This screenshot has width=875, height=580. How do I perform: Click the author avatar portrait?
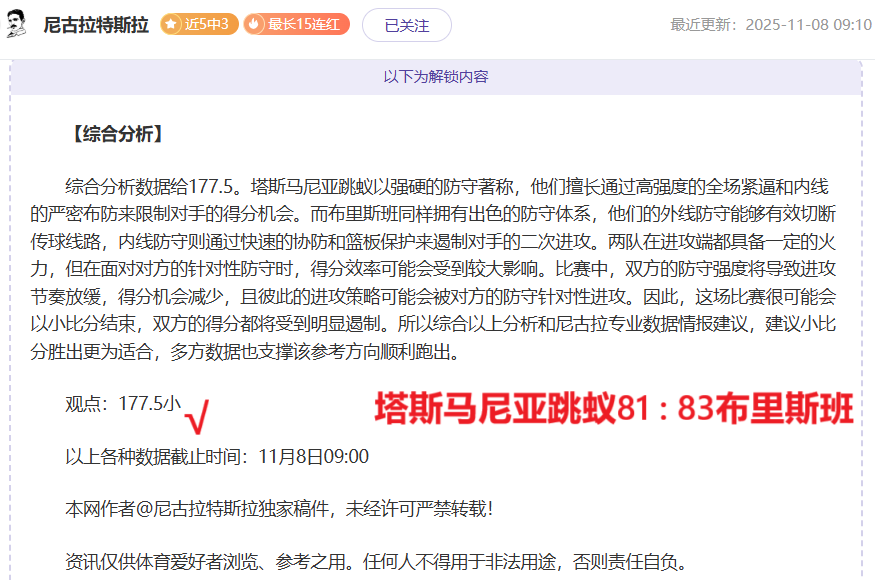[17, 24]
